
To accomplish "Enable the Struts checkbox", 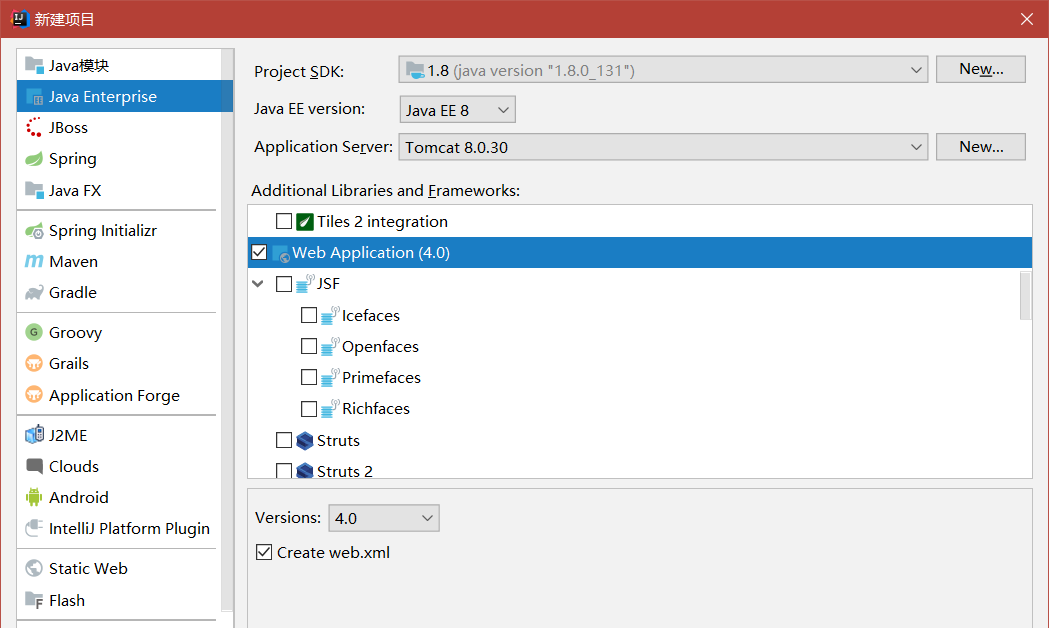I will 284,440.
